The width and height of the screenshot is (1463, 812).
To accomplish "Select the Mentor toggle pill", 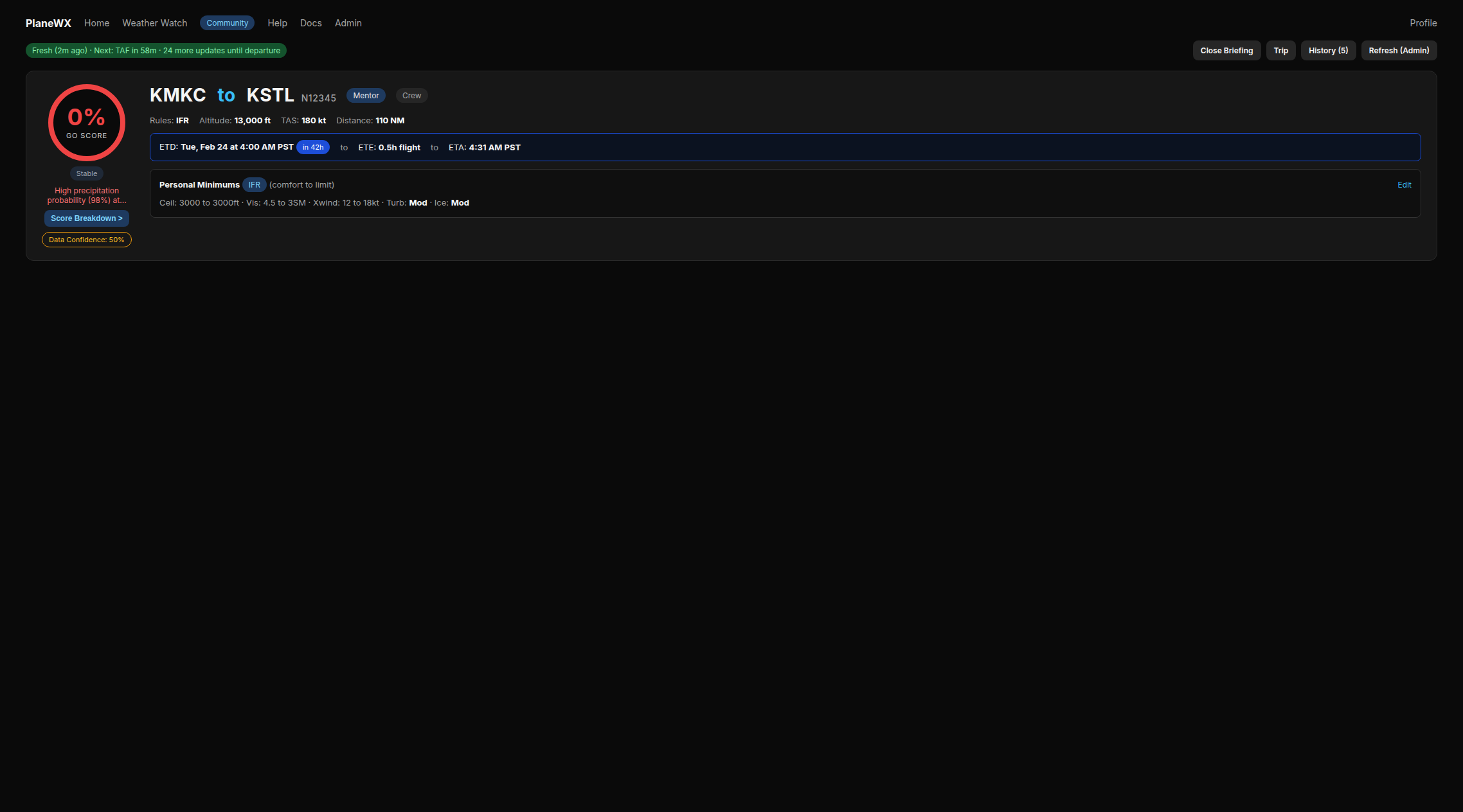I will (366, 96).
